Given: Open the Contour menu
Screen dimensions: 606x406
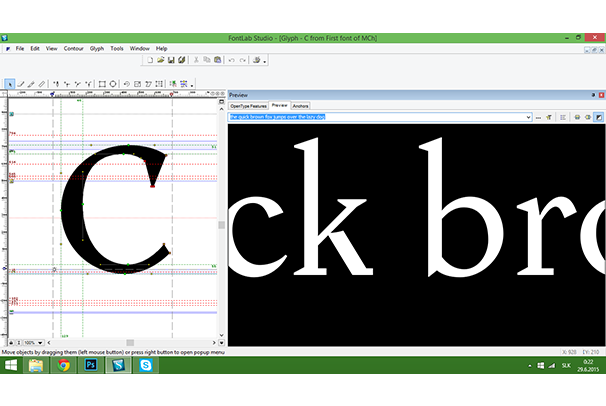Looking at the screenshot, I should (73, 48).
